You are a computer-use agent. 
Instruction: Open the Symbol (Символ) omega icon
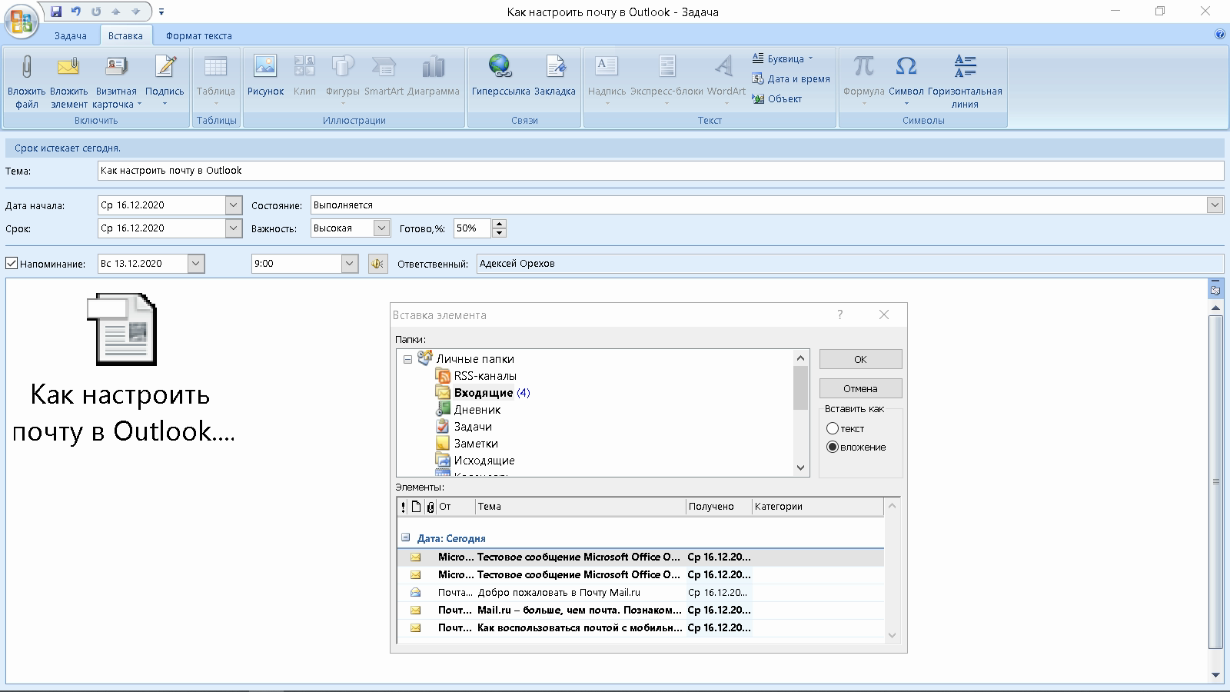pyautogui.click(x=906, y=68)
